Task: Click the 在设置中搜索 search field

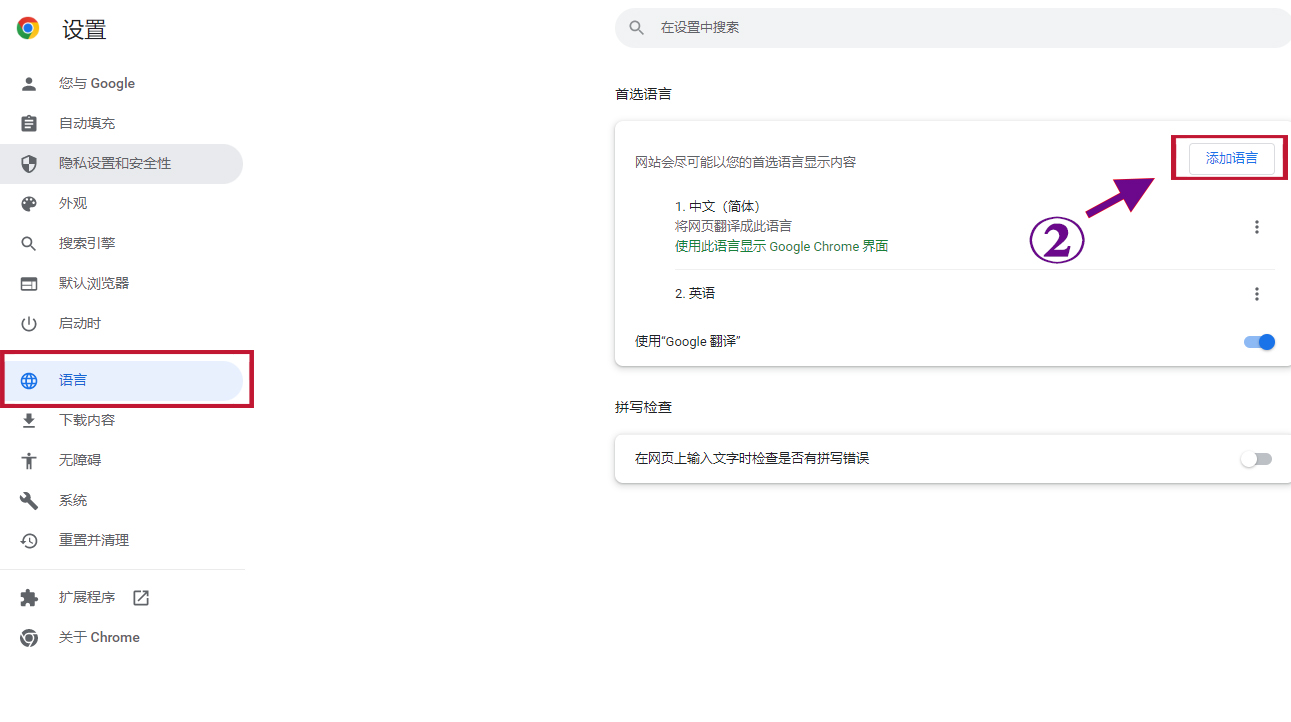Action: point(900,28)
